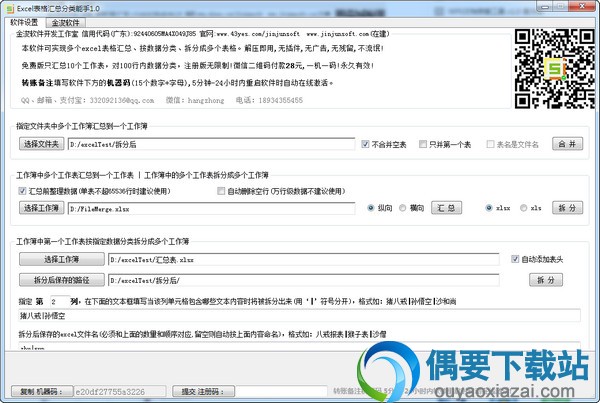Image resolution: width=600 pixels, height=403 pixels.
Task: Edit the 猪八戒|孙悟空 text field
Action: pos(299,316)
